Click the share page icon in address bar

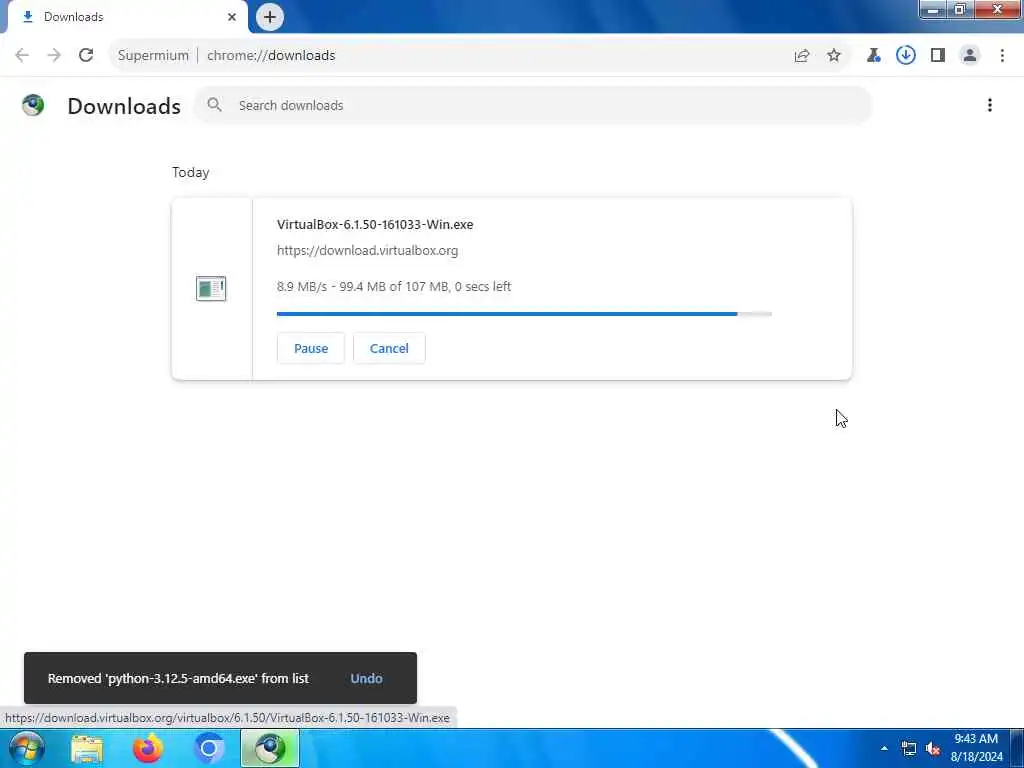[x=802, y=56]
